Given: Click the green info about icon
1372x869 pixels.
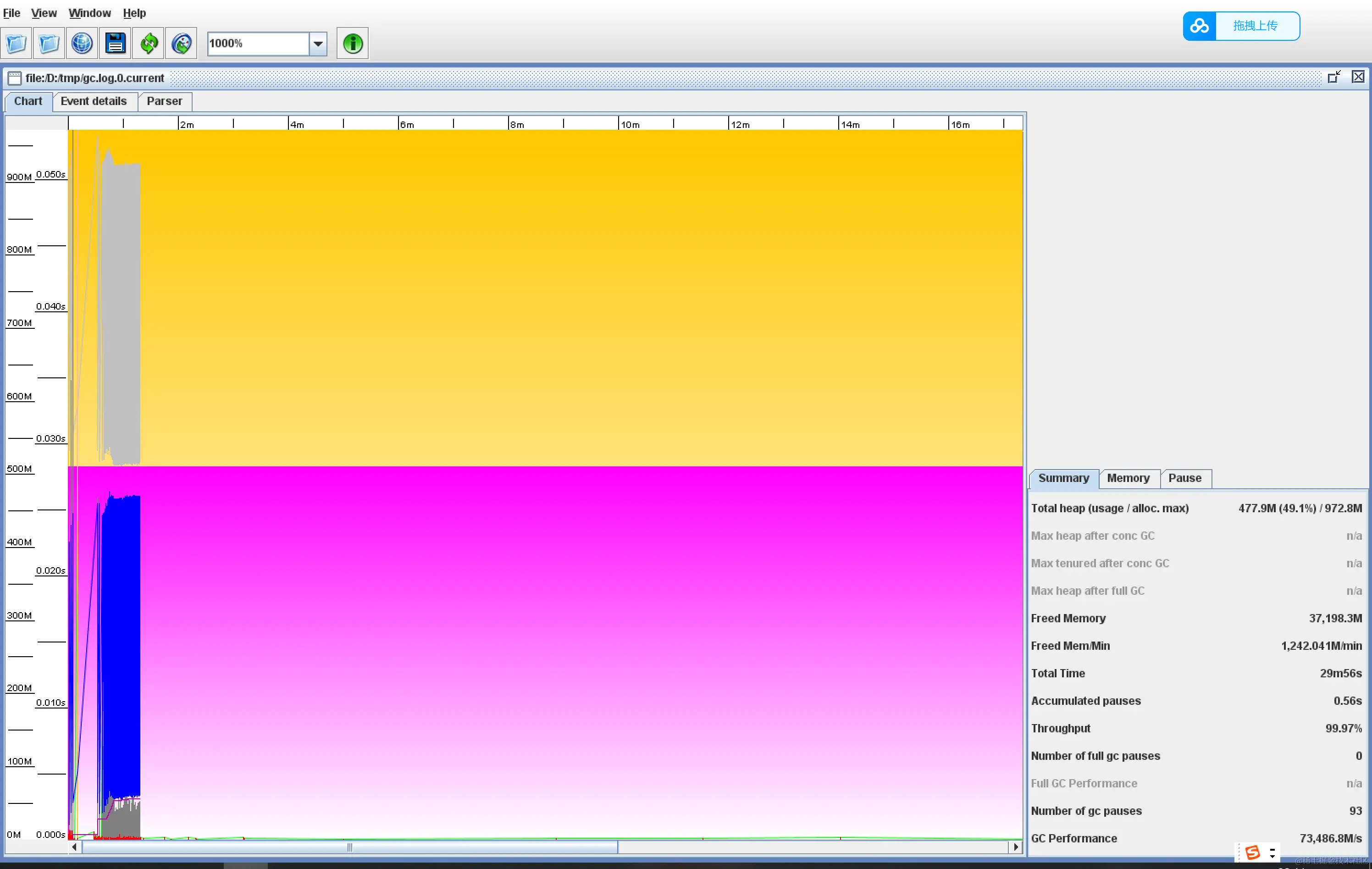Looking at the screenshot, I should pos(353,43).
